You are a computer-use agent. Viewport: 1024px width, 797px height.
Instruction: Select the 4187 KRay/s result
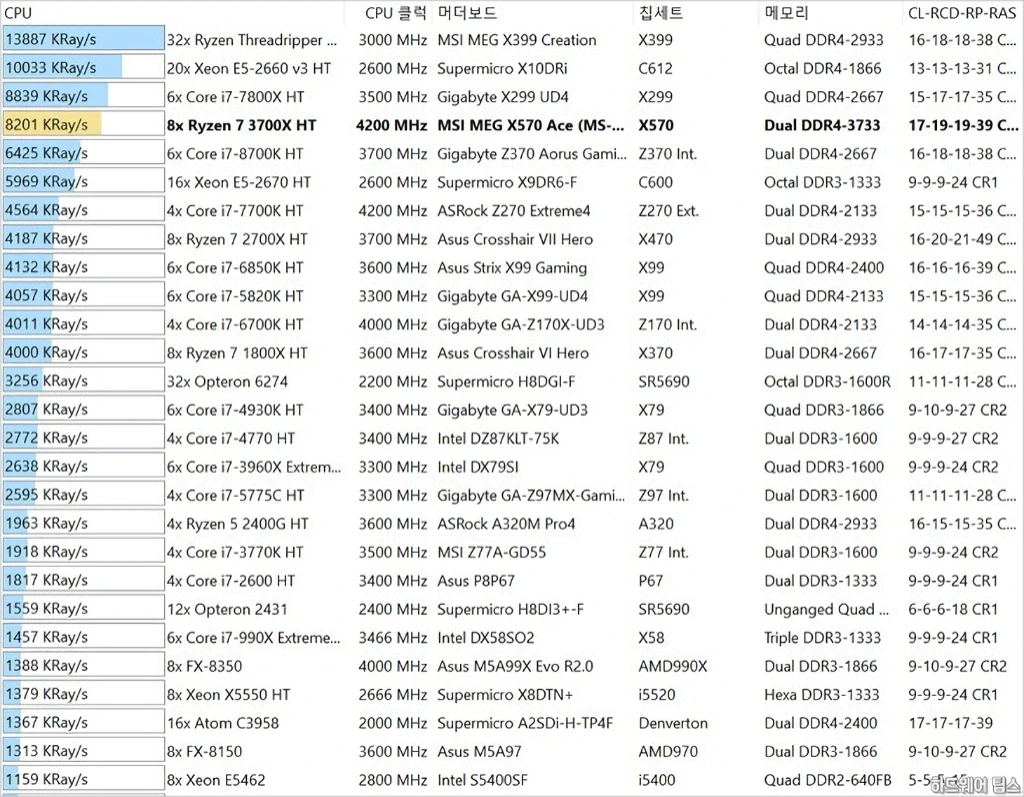[x=84, y=238]
